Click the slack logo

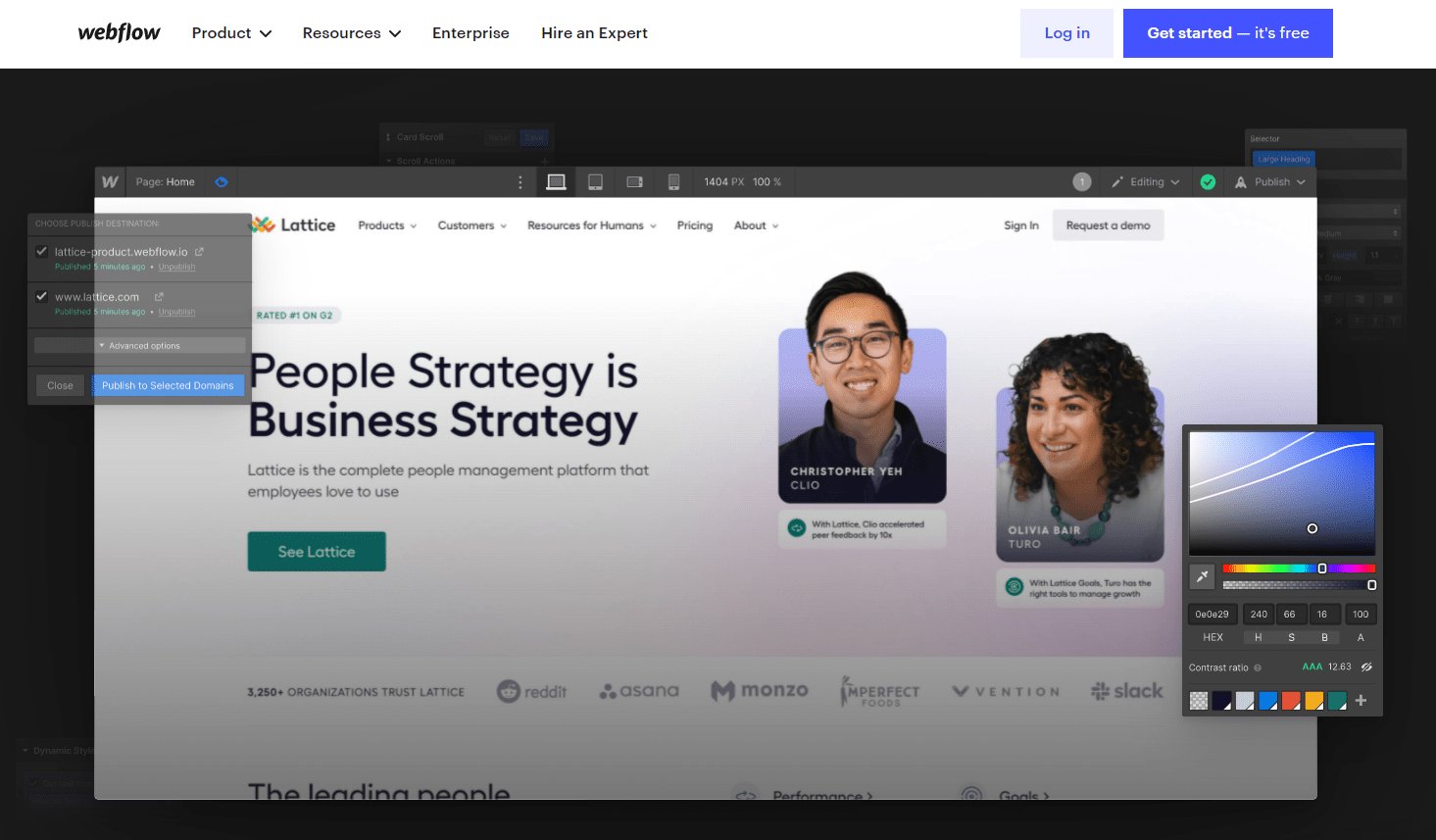pyautogui.click(x=1127, y=691)
